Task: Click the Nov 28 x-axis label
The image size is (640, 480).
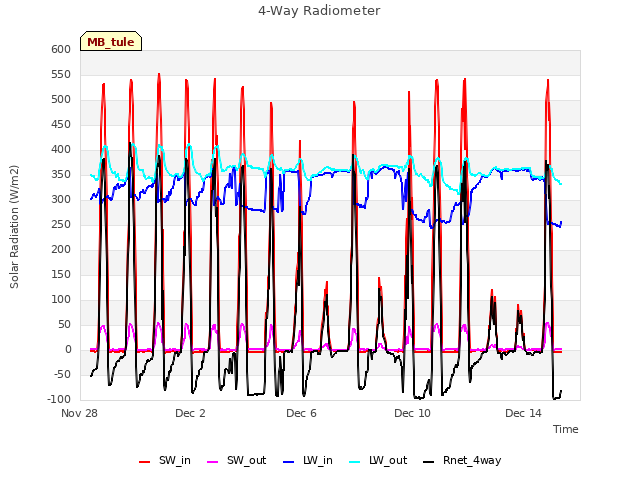Action: click(x=80, y=413)
